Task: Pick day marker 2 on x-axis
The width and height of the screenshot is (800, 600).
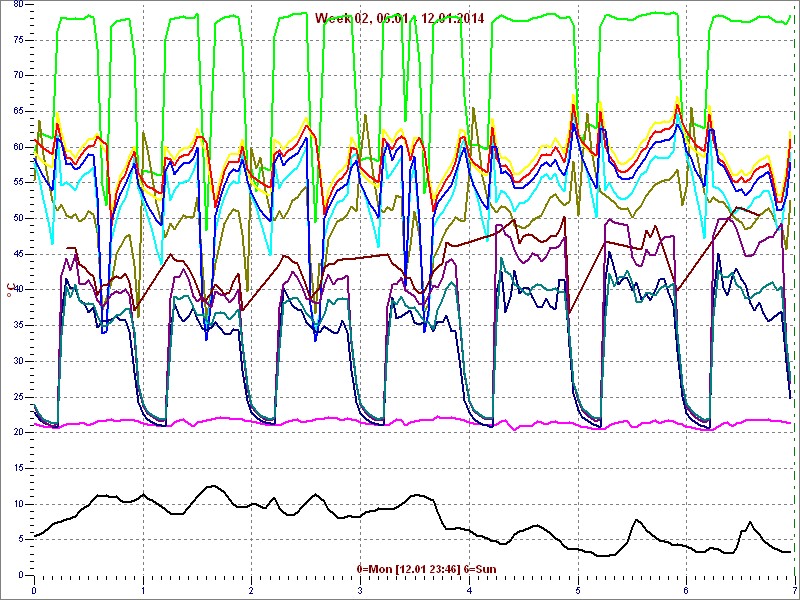Action: point(251,590)
